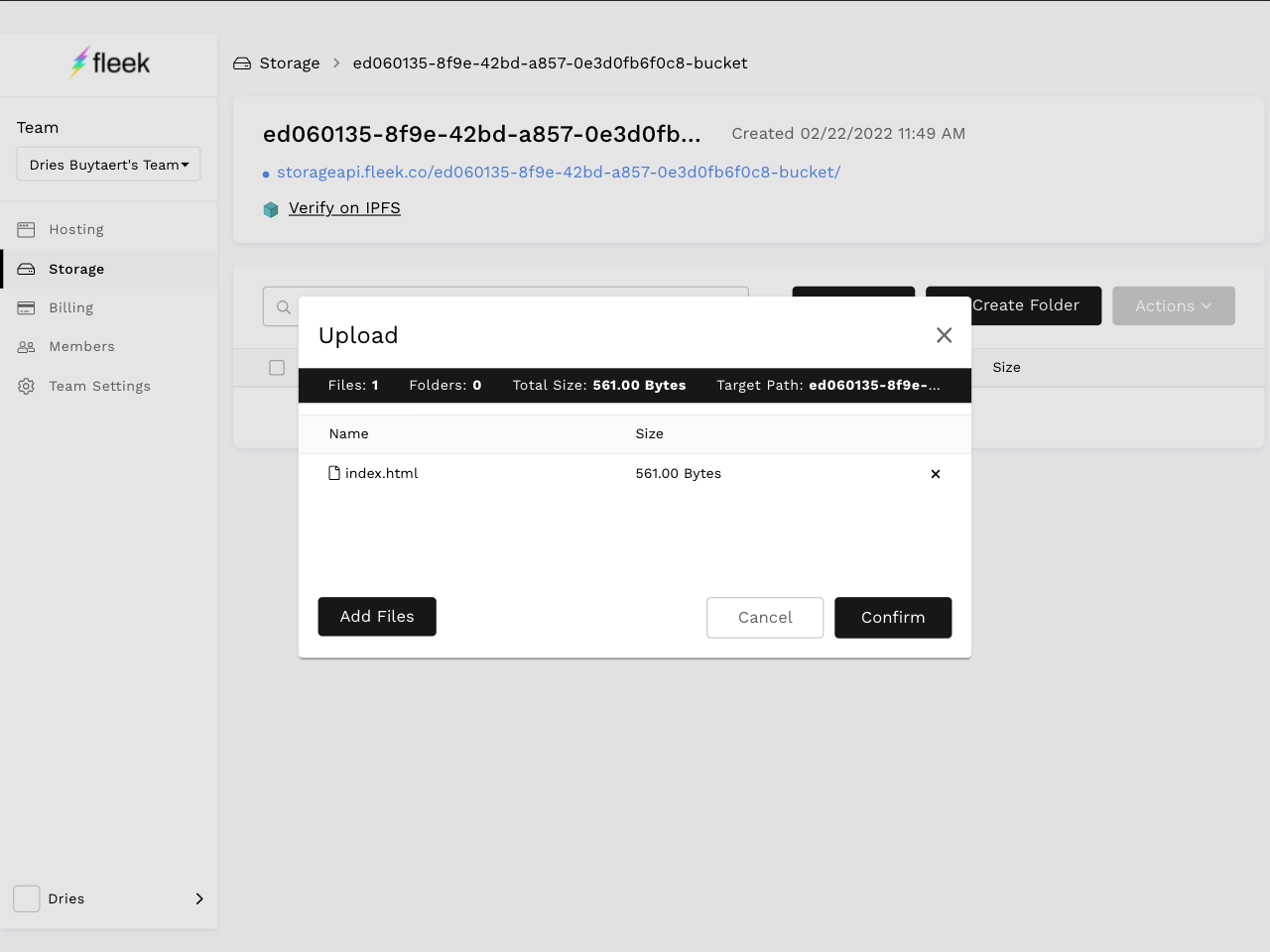1270x952 pixels.
Task: Click the IPFS cube icon near Verify on IPFS
Action: click(270, 209)
